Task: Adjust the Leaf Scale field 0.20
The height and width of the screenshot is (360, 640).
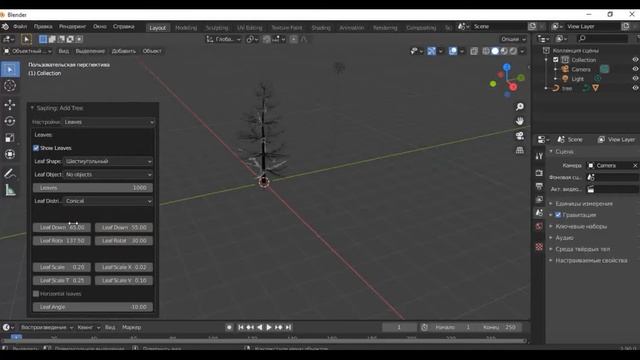Action: click(62, 267)
